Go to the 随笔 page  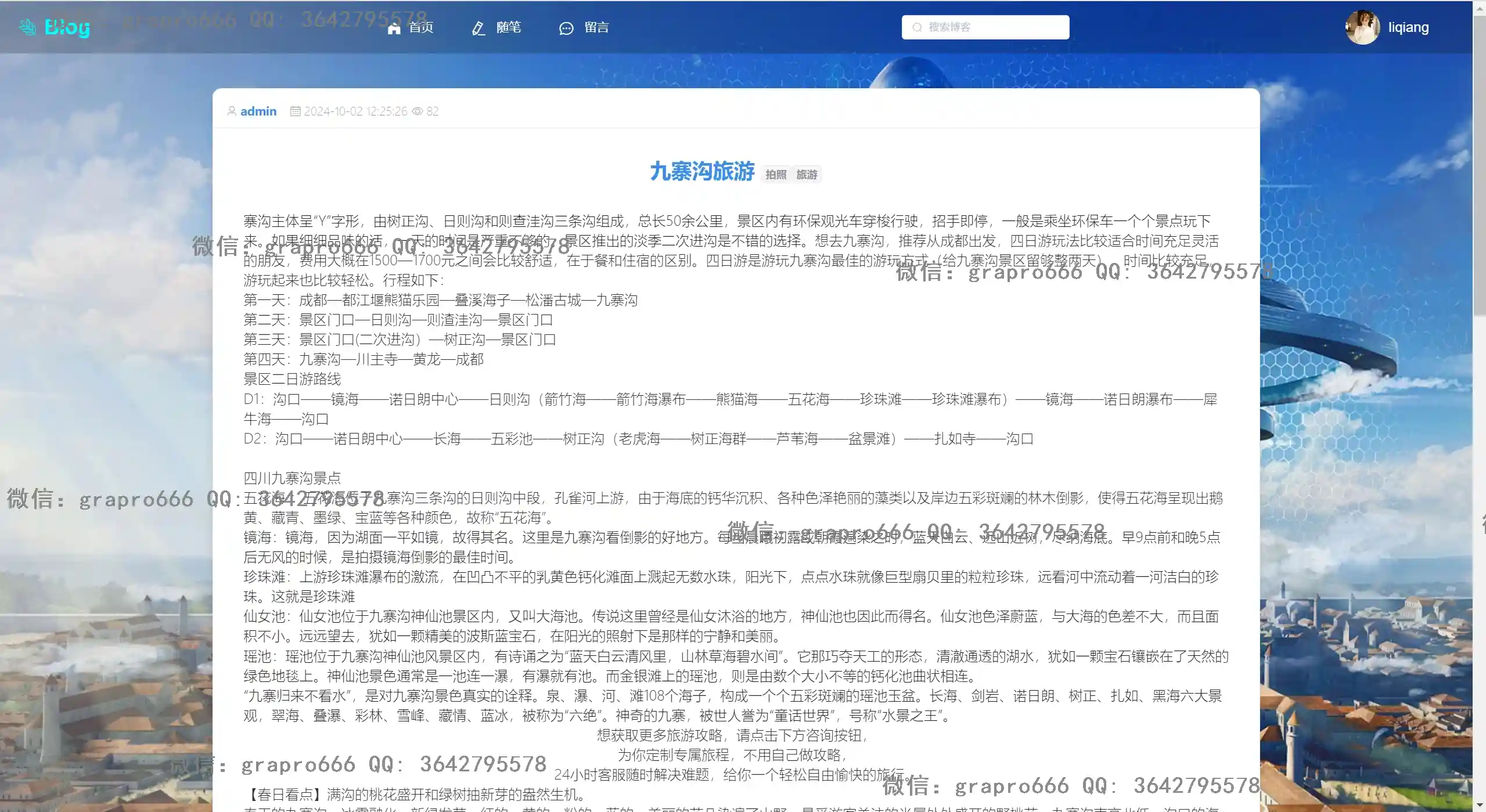[508, 27]
